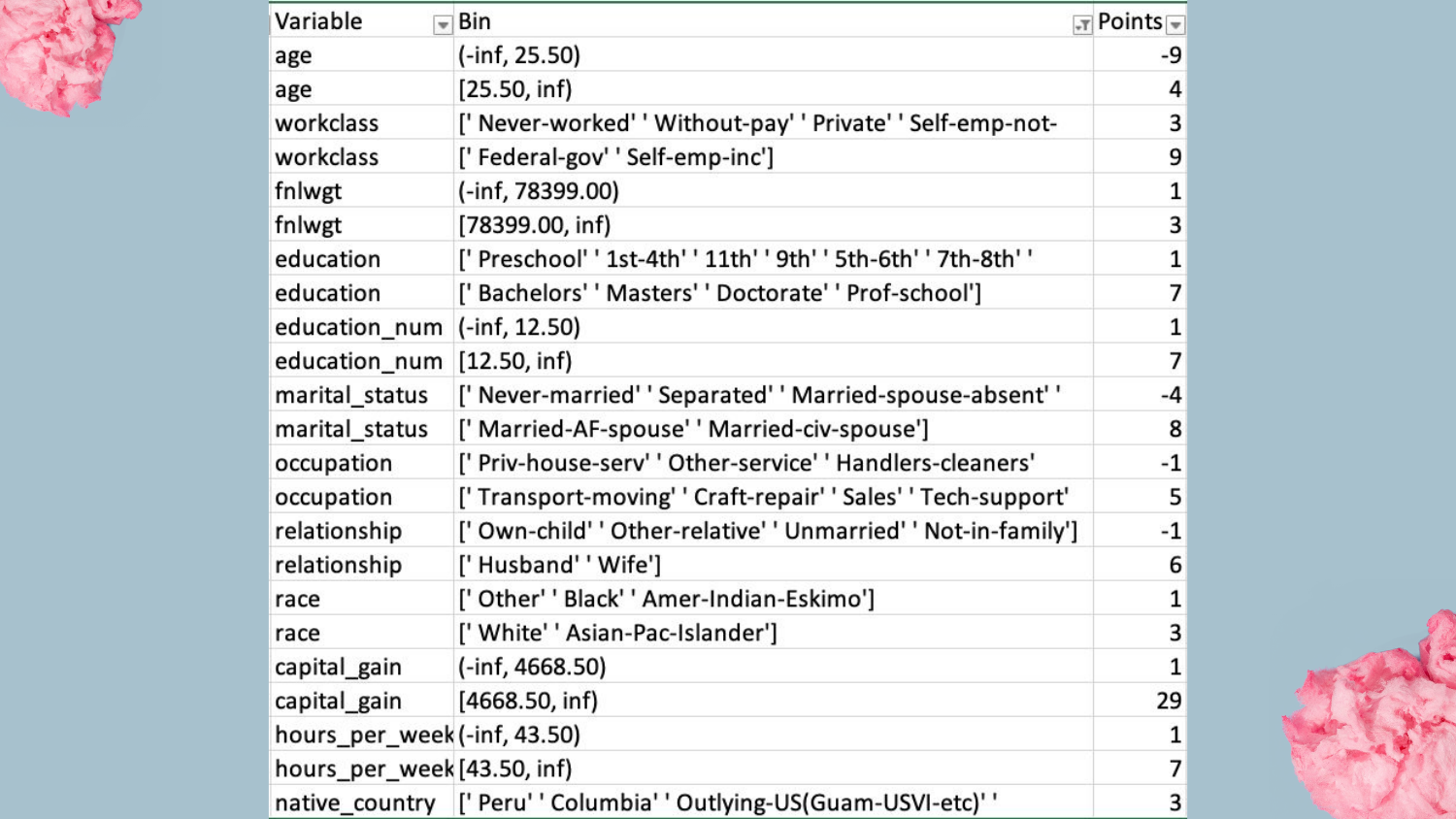
Task: Click the "[' Husband' ' Wife']" bin cell
Action: (x=560, y=565)
